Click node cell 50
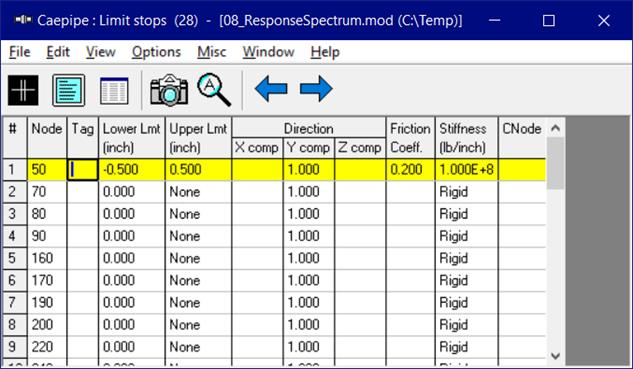633x369 pixels. (47, 170)
